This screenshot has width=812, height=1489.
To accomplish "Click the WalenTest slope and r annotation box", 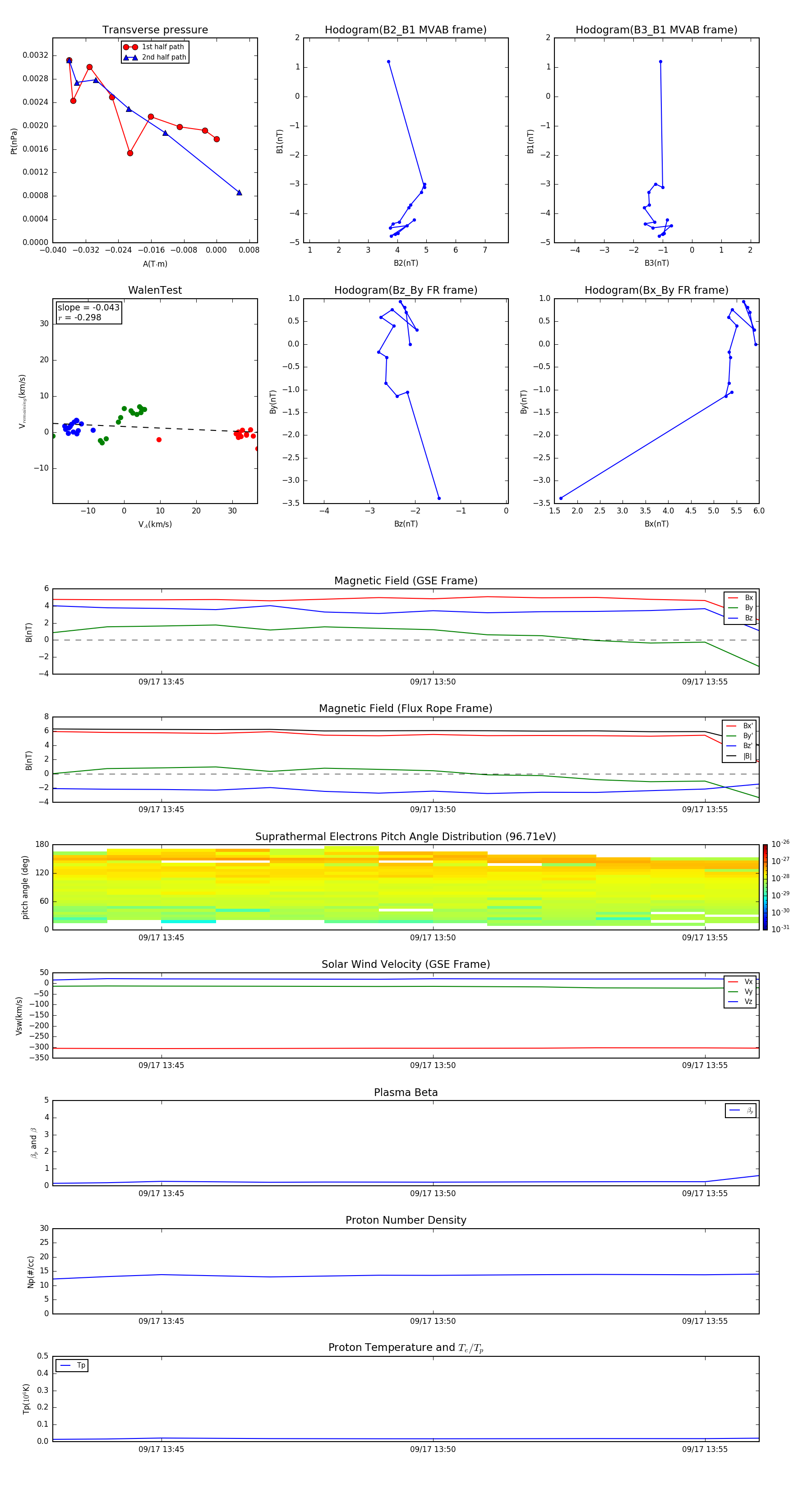I will click(88, 313).
